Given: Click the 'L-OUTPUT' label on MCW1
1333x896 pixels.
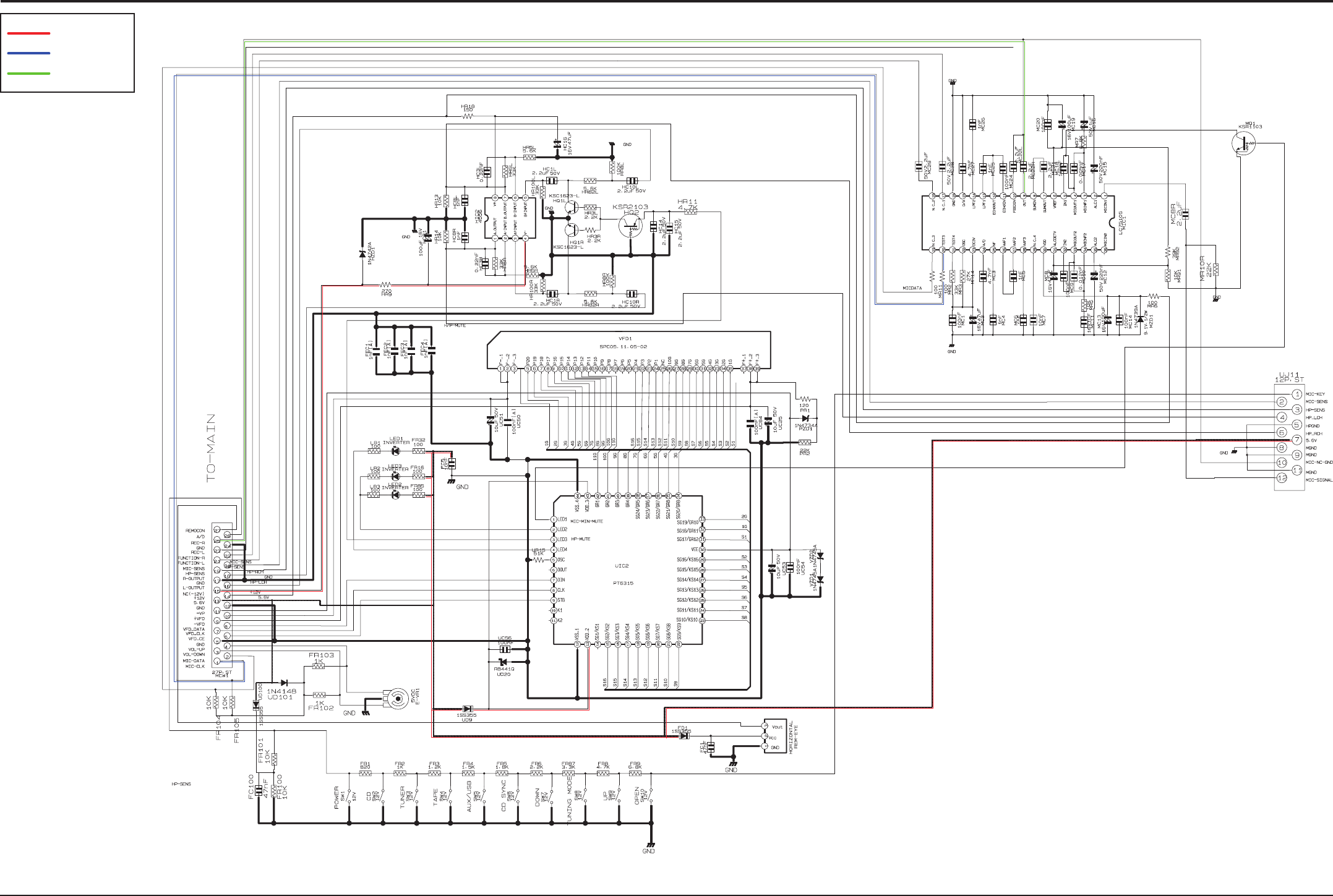Looking at the screenshot, I should [x=194, y=588].
